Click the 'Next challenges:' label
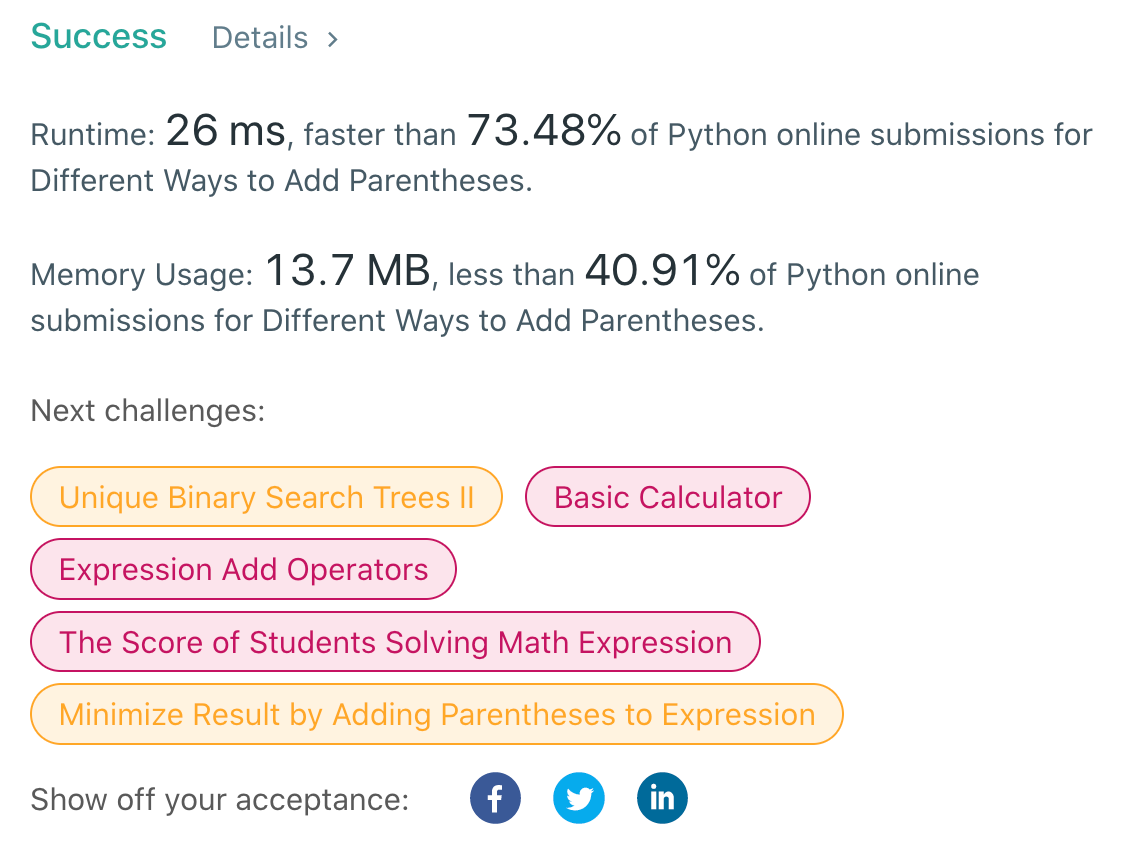The height and width of the screenshot is (868, 1130). [148, 411]
